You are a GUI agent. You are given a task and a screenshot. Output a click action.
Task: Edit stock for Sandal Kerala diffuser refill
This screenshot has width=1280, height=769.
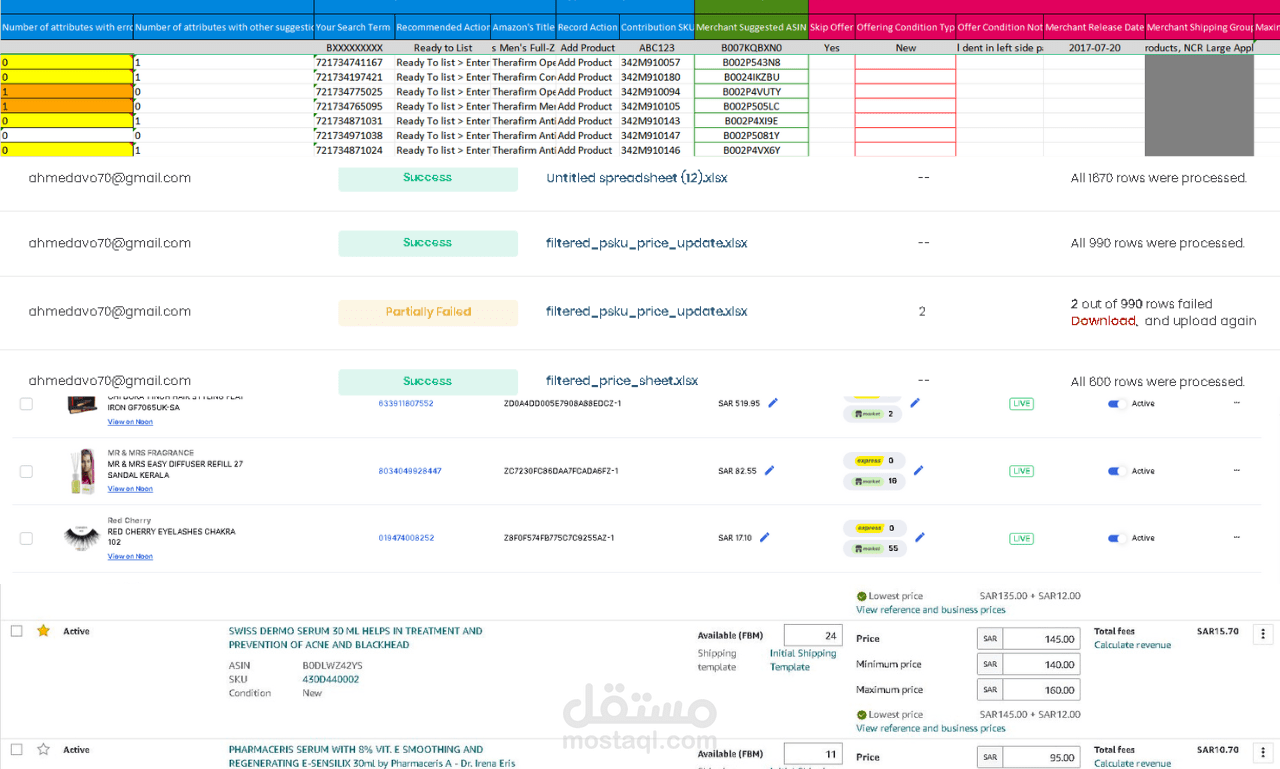click(918, 470)
